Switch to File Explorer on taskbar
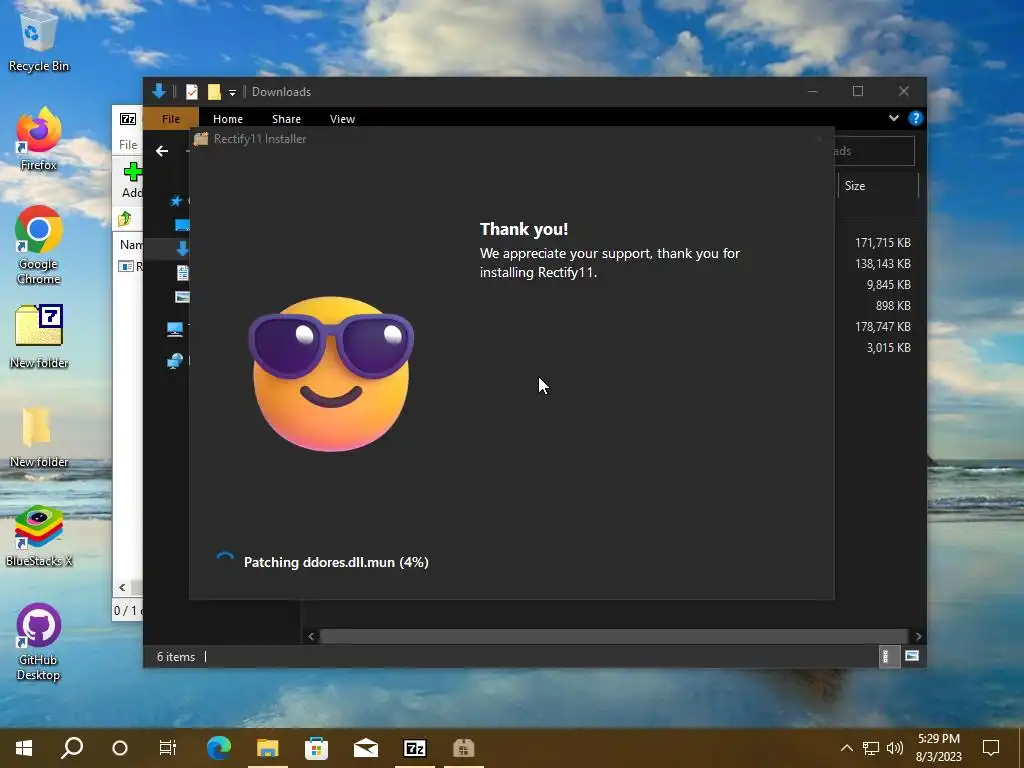The width and height of the screenshot is (1024, 768). pos(268,748)
